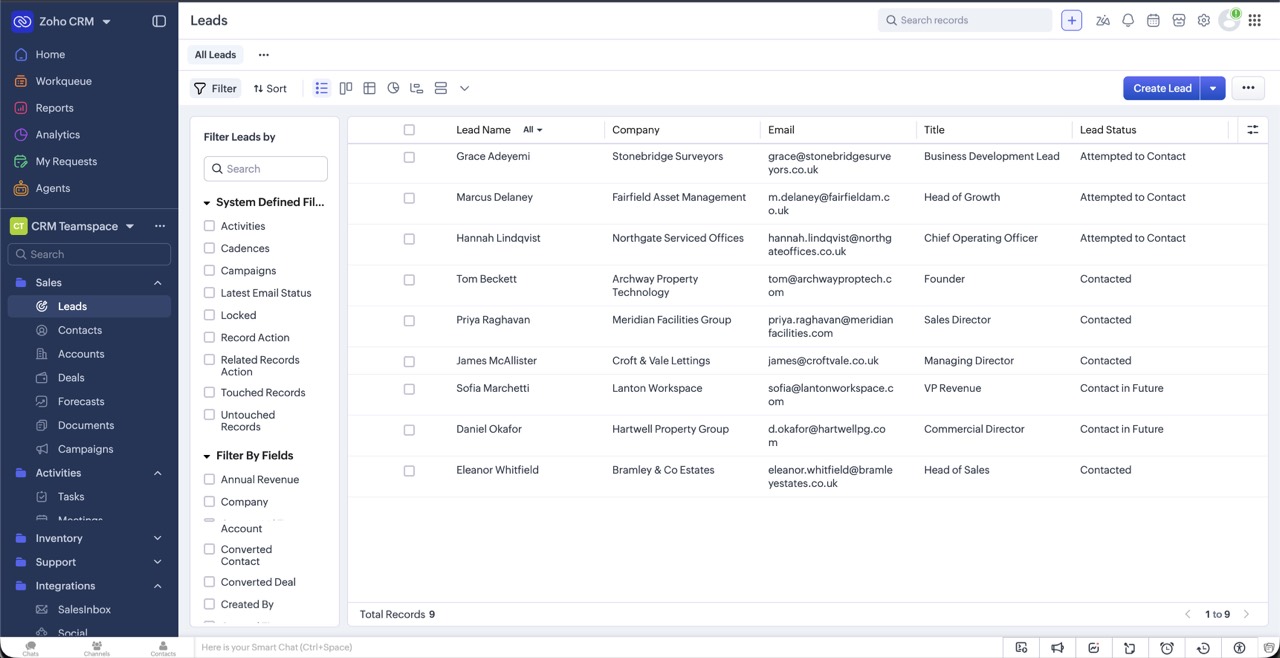This screenshot has height=658, width=1280.
Task: Switch to the stacked card view icon
Action: tap(440, 88)
